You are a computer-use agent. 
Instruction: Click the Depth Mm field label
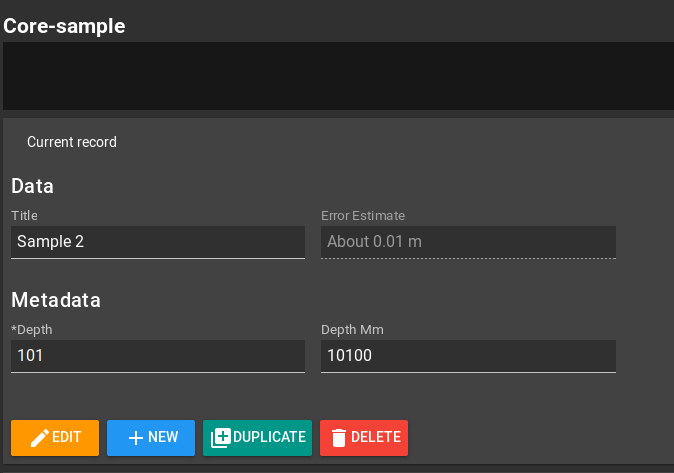click(x=352, y=329)
